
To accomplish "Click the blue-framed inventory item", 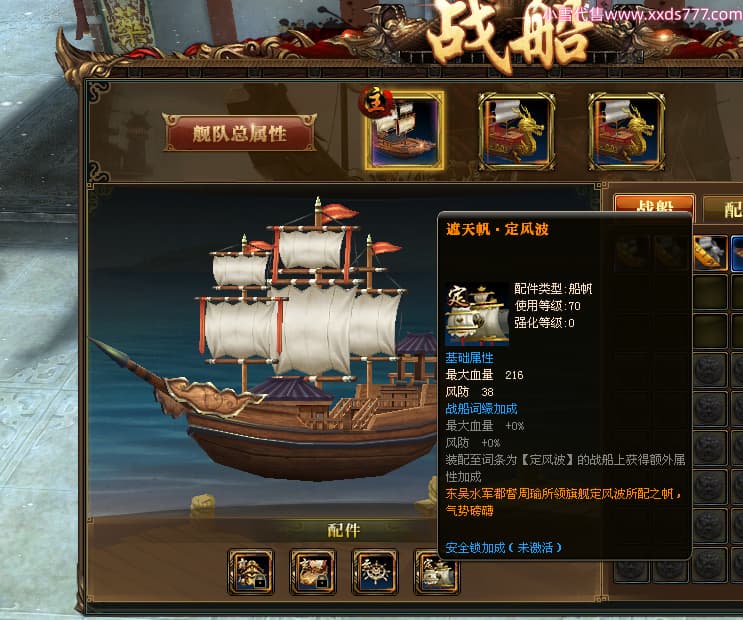I will point(737,253).
